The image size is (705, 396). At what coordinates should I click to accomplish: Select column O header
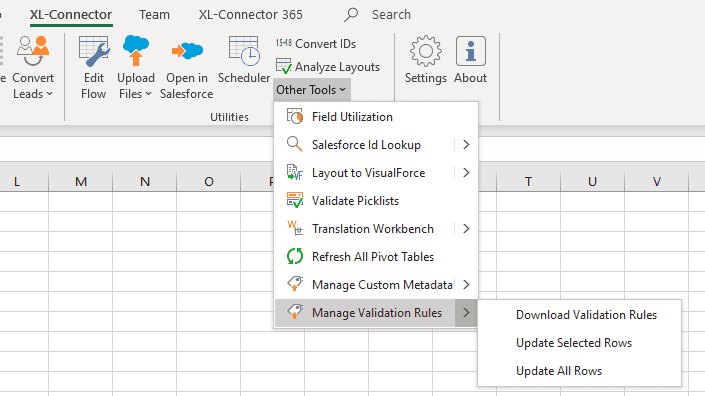click(x=209, y=182)
